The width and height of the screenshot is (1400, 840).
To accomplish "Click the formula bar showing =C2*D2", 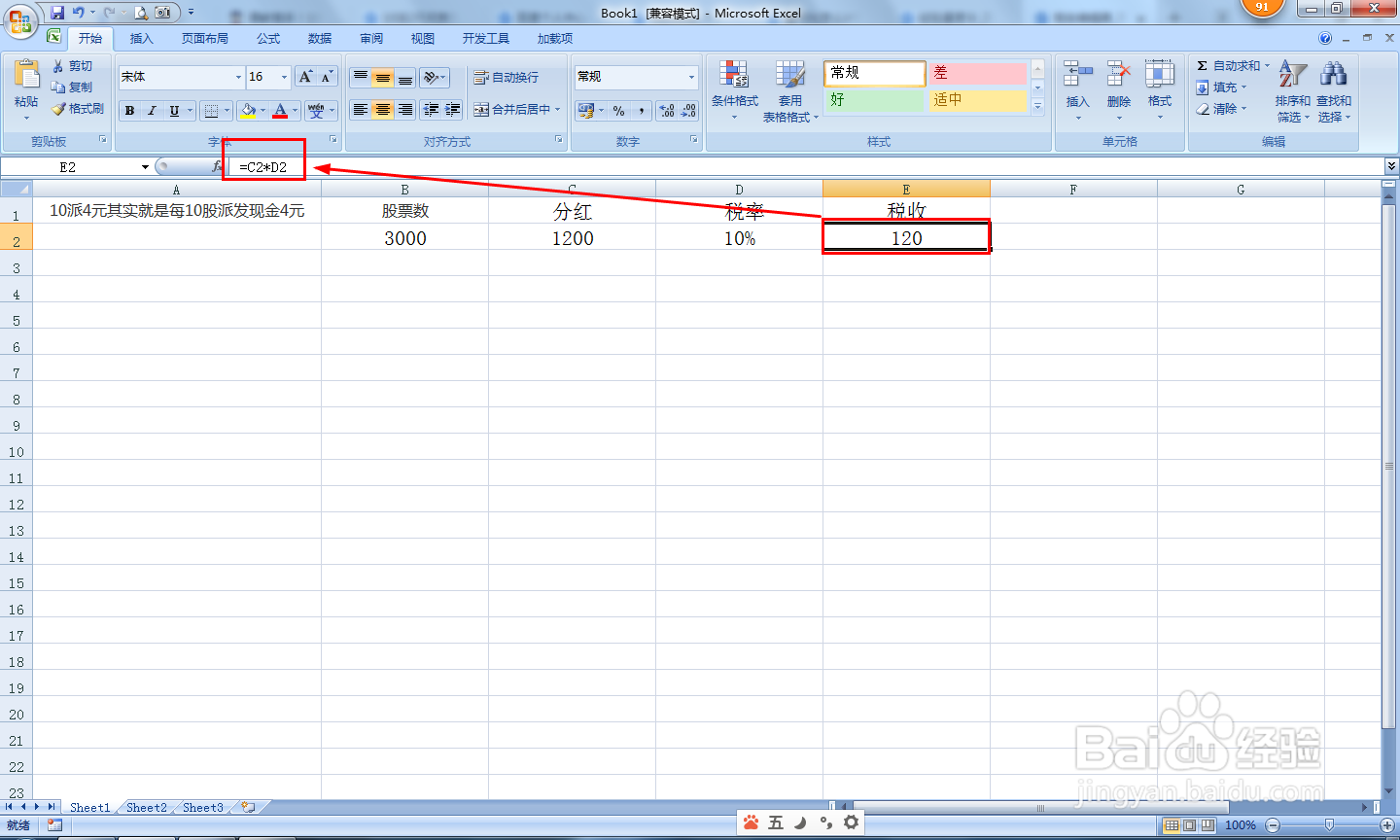I will point(807,167).
